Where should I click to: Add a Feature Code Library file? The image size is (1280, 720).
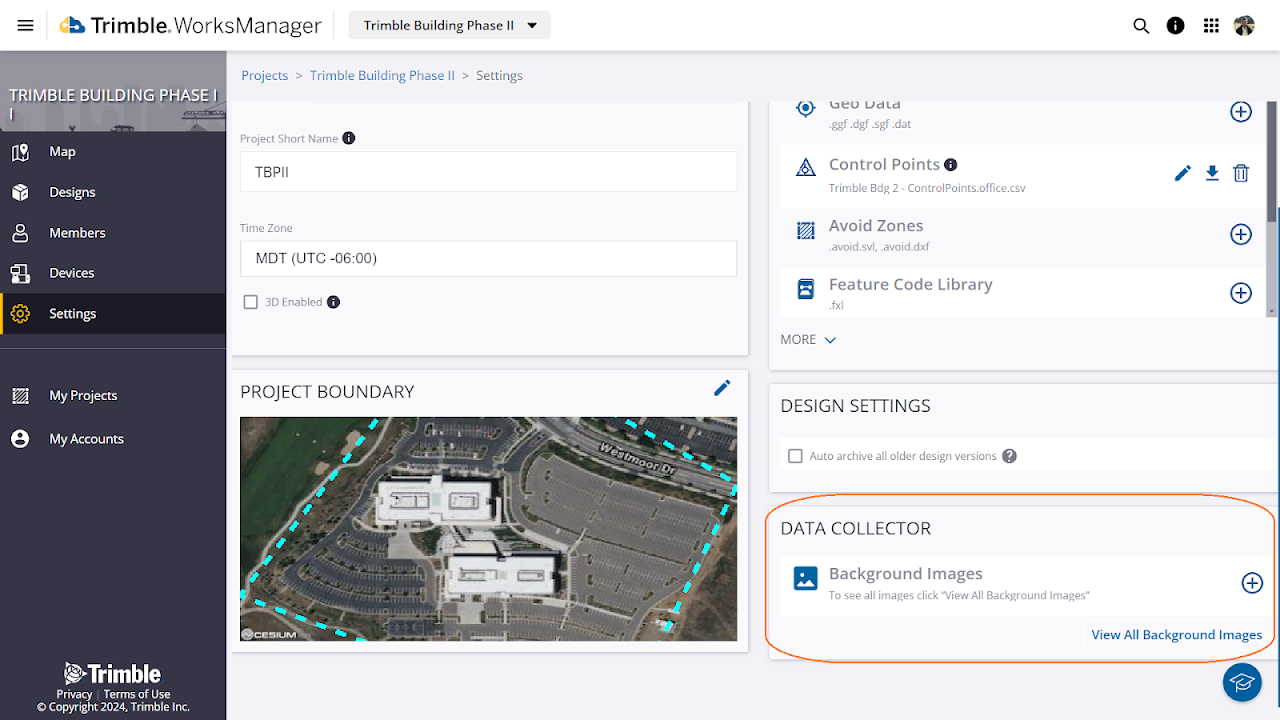pos(1241,293)
